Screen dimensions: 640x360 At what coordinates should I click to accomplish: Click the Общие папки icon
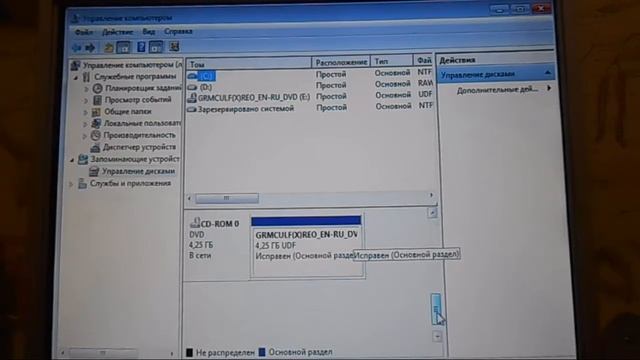point(96,112)
